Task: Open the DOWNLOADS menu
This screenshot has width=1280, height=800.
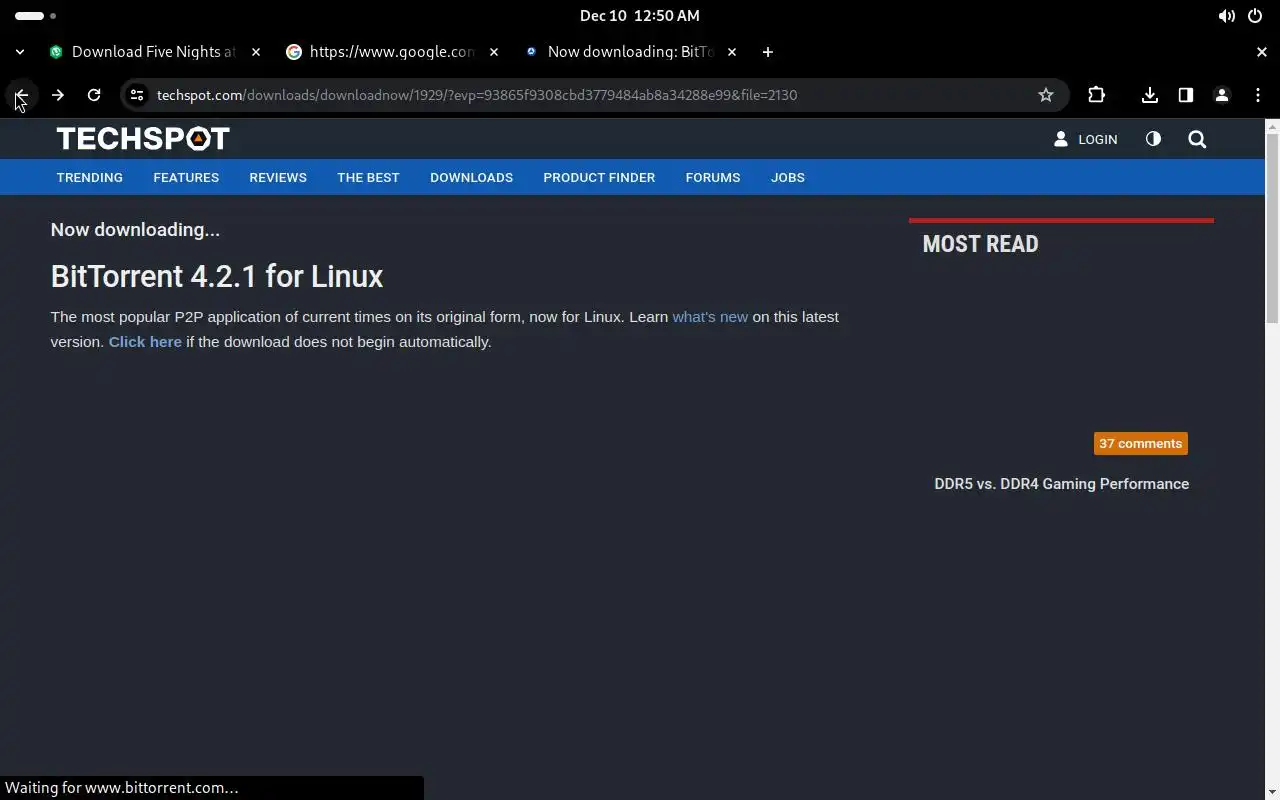Action: click(x=471, y=177)
